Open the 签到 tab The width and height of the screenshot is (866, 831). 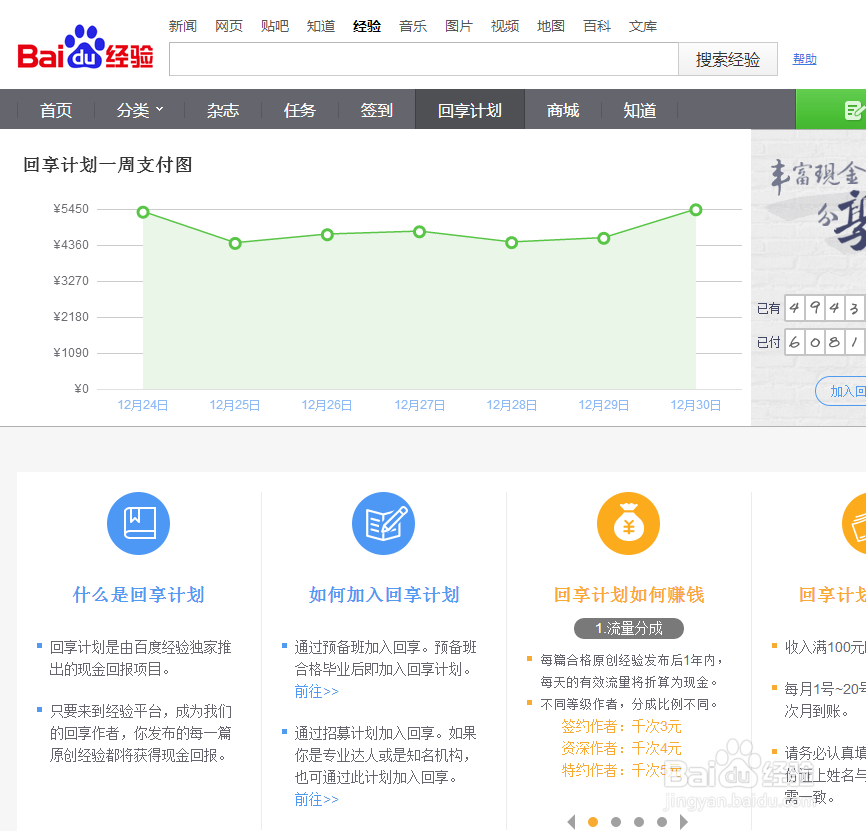click(x=376, y=110)
